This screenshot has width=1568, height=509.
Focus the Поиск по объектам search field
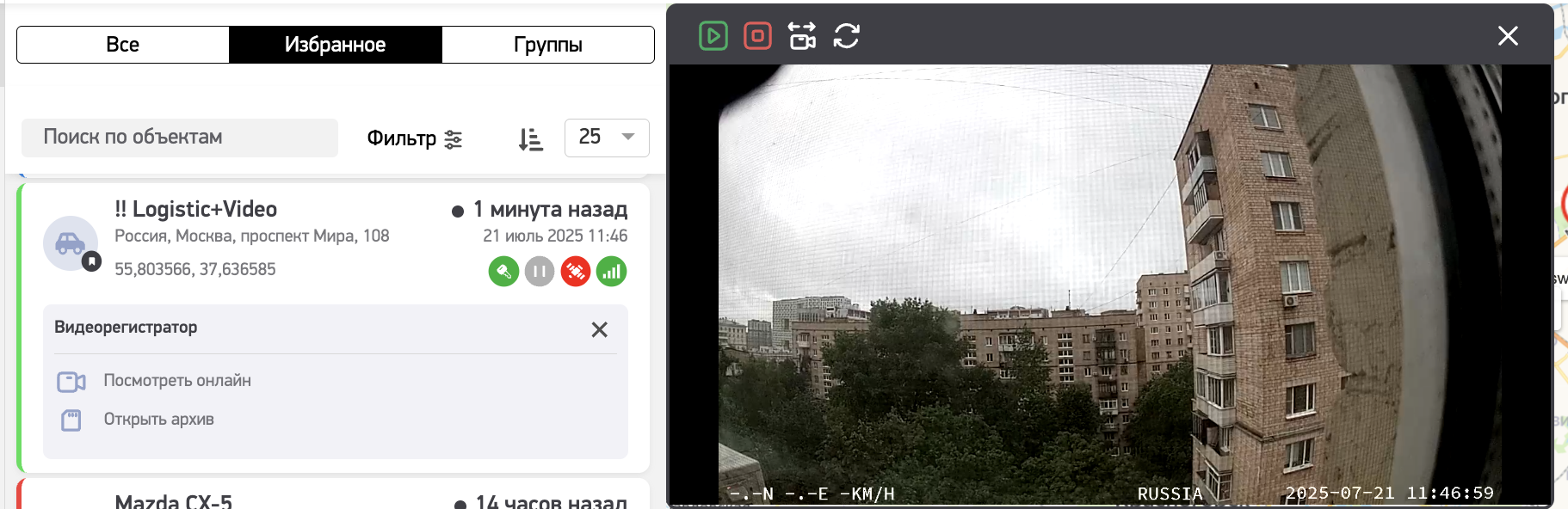[180, 138]
